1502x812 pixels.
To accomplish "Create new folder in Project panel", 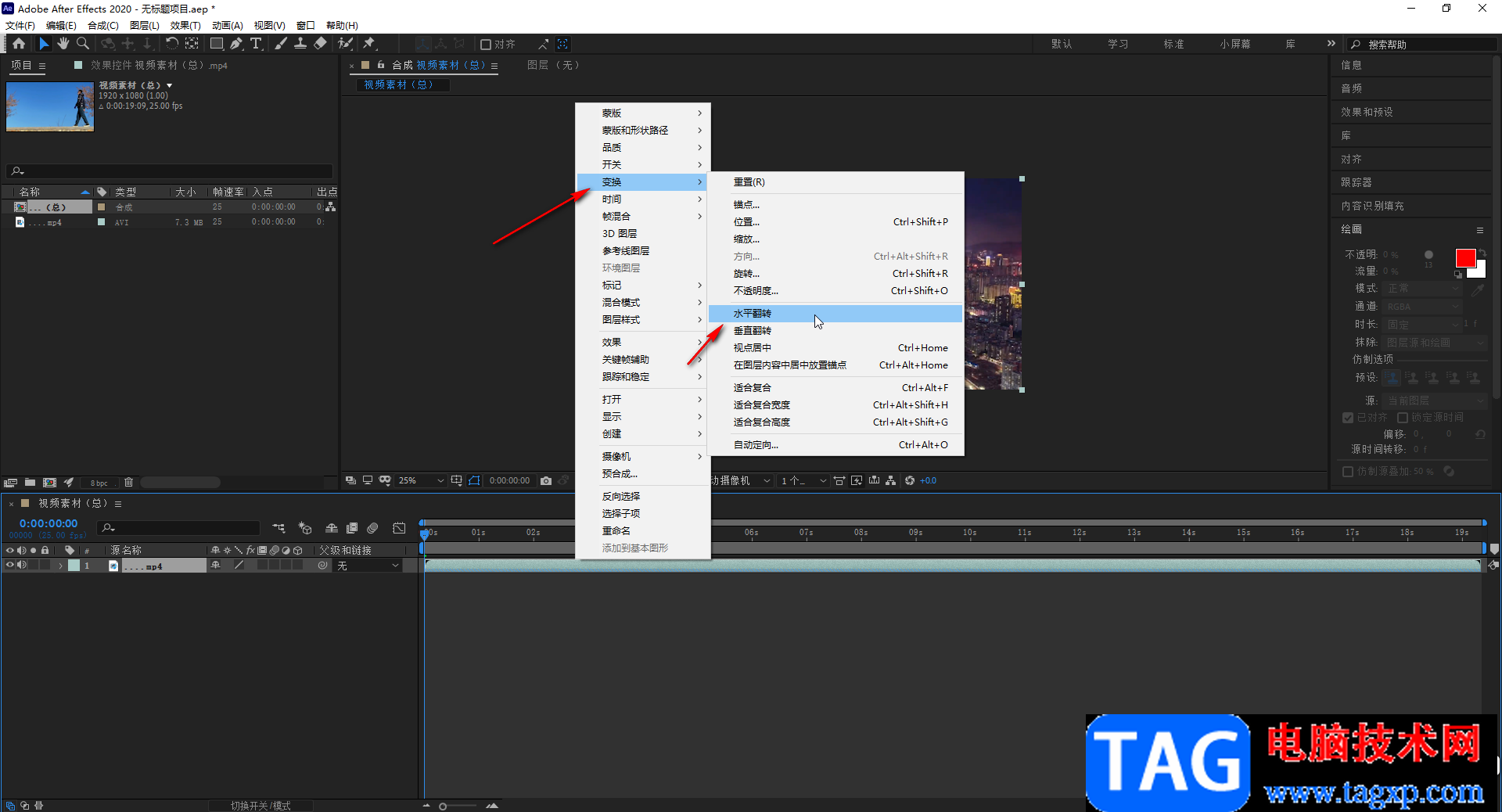I will tap(30, 483).
